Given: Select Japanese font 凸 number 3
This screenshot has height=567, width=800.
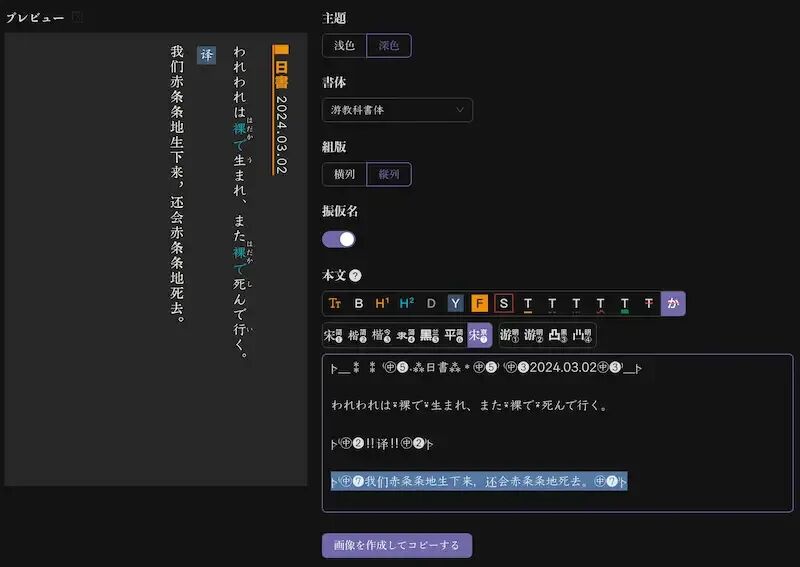Looking at the screenshot, I should pyautogui.click(x=558, y=335).
